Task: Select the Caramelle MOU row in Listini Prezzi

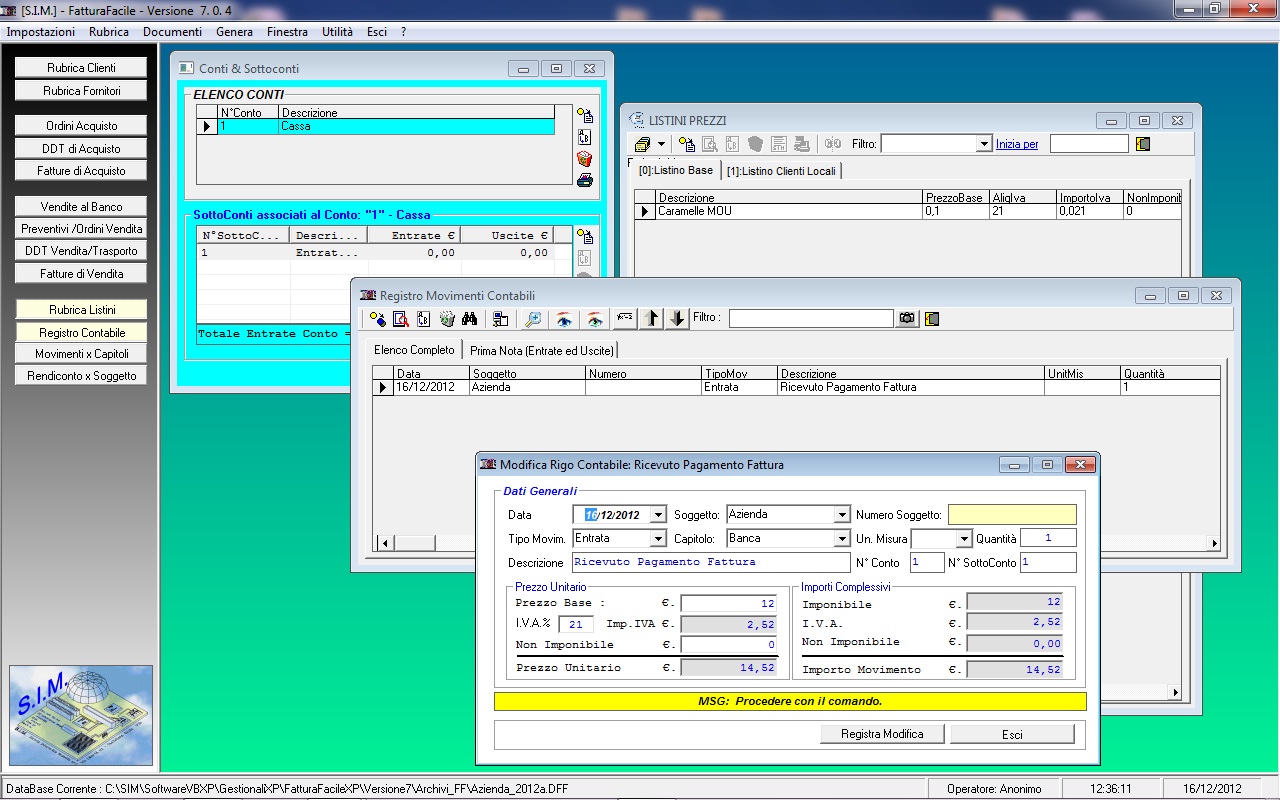Action: [908, 212]
